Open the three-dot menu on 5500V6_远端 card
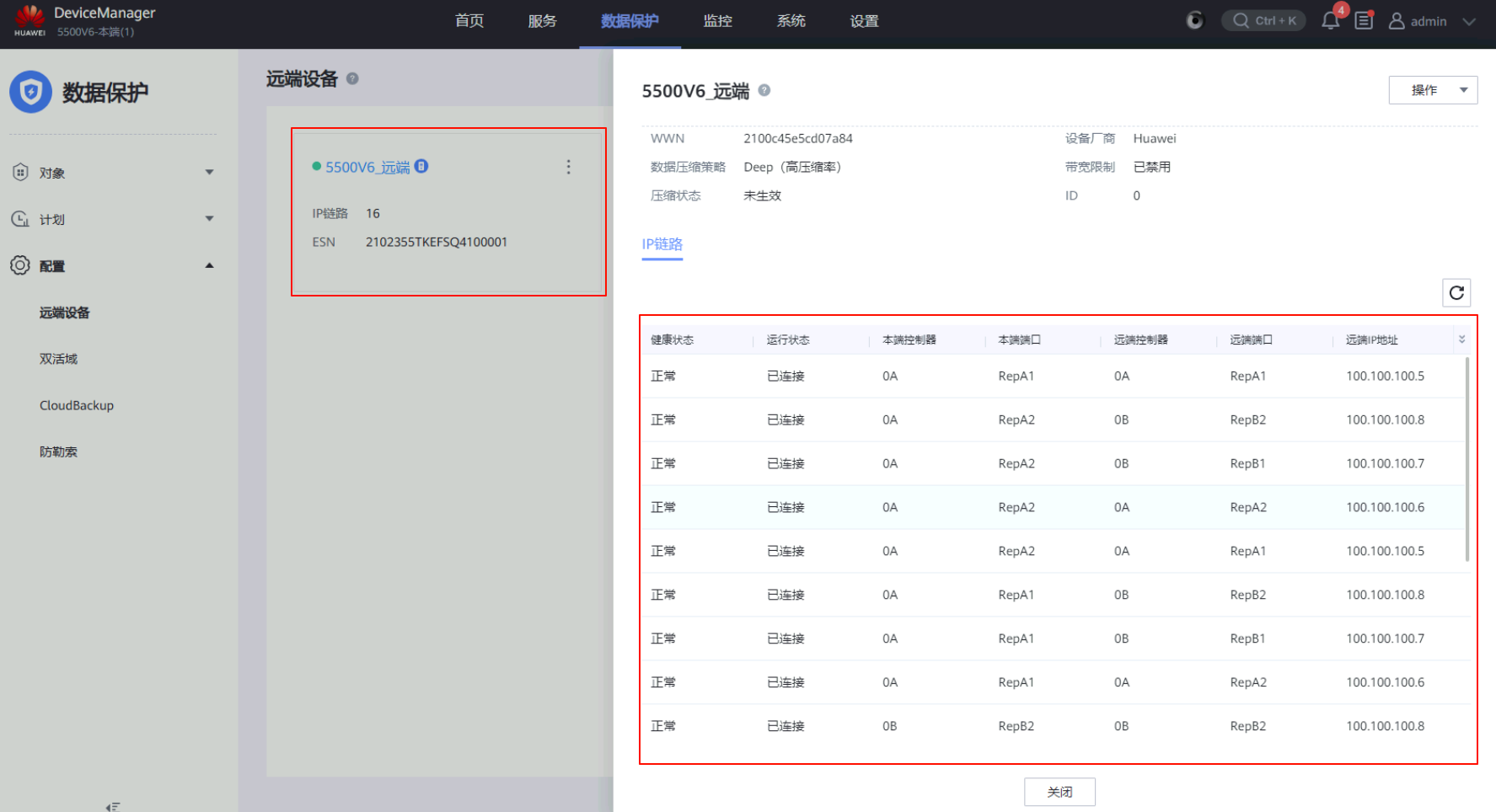This screenshot has width=1496, height=812. (x=568, y=167)
